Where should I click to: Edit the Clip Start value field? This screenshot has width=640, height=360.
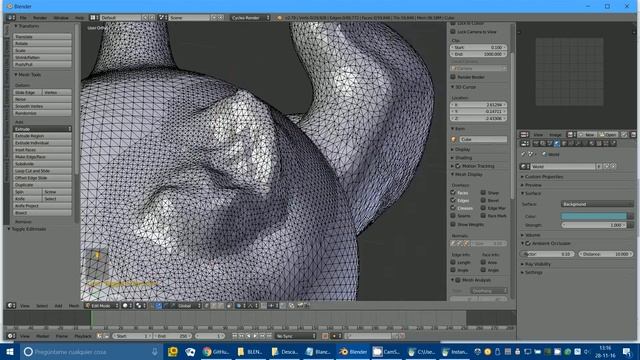point(479,47)
